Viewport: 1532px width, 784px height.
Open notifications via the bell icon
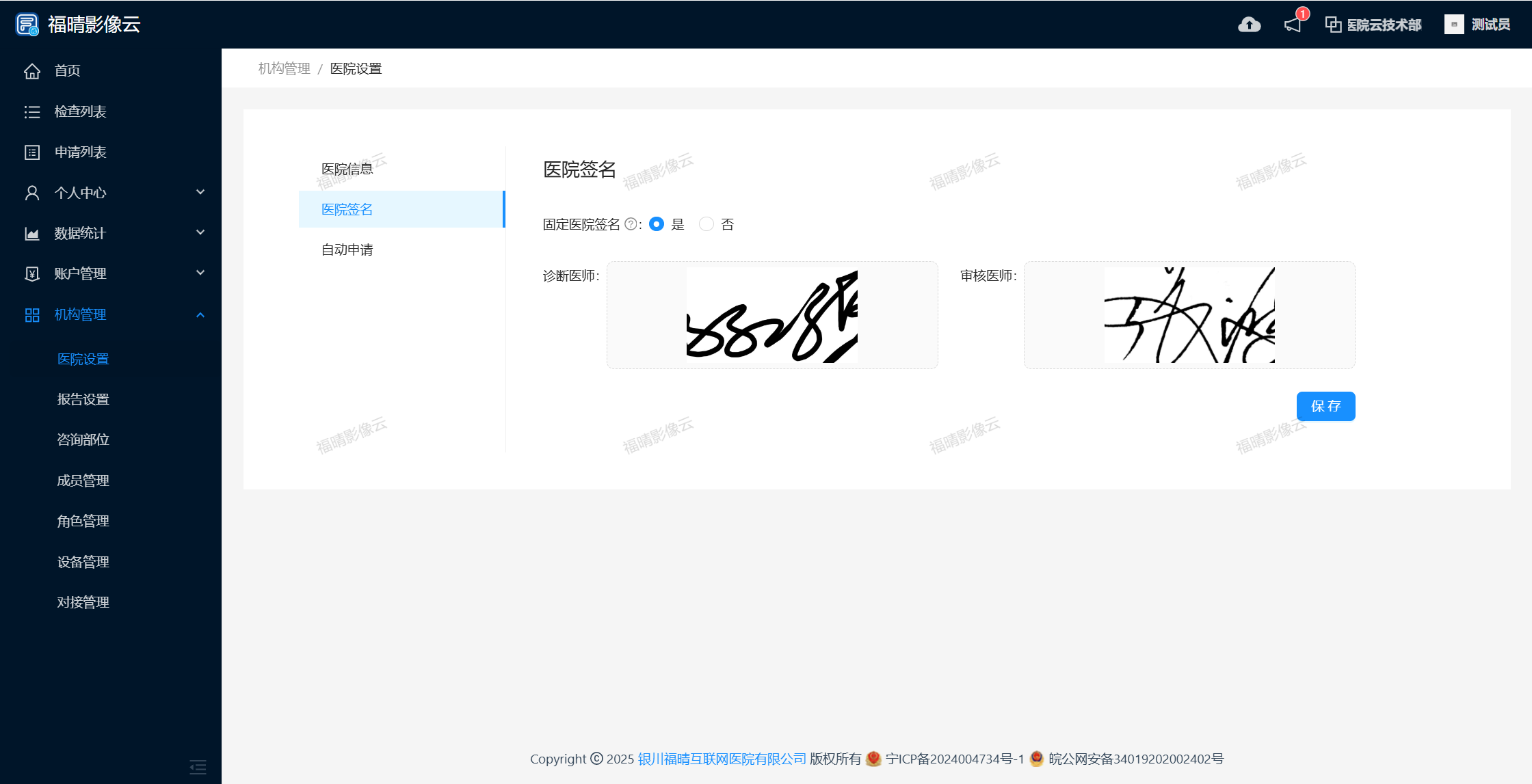click(1293, 24)
